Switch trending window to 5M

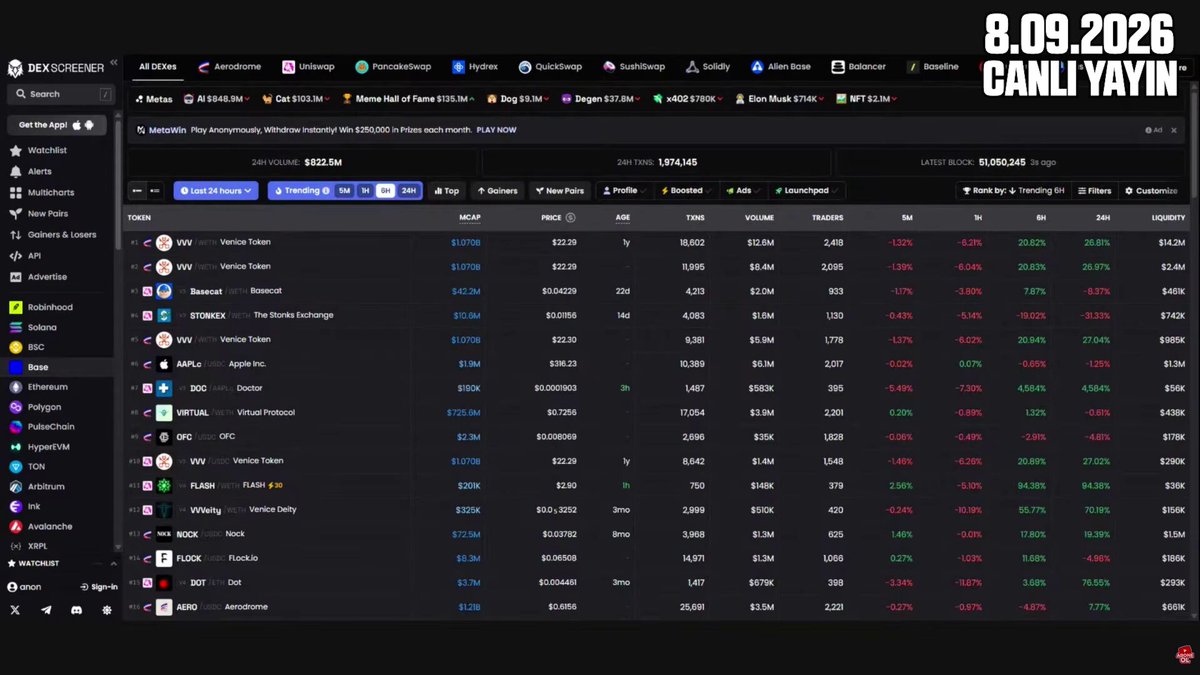click(x=344, y=191)
